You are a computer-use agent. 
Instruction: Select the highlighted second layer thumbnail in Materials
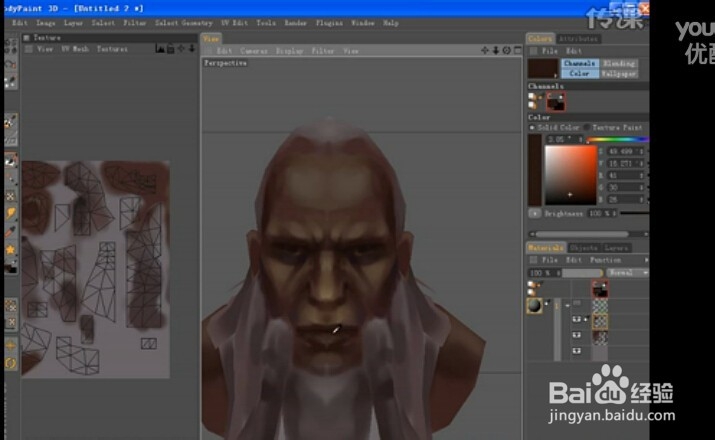click(x=600, y=321)
